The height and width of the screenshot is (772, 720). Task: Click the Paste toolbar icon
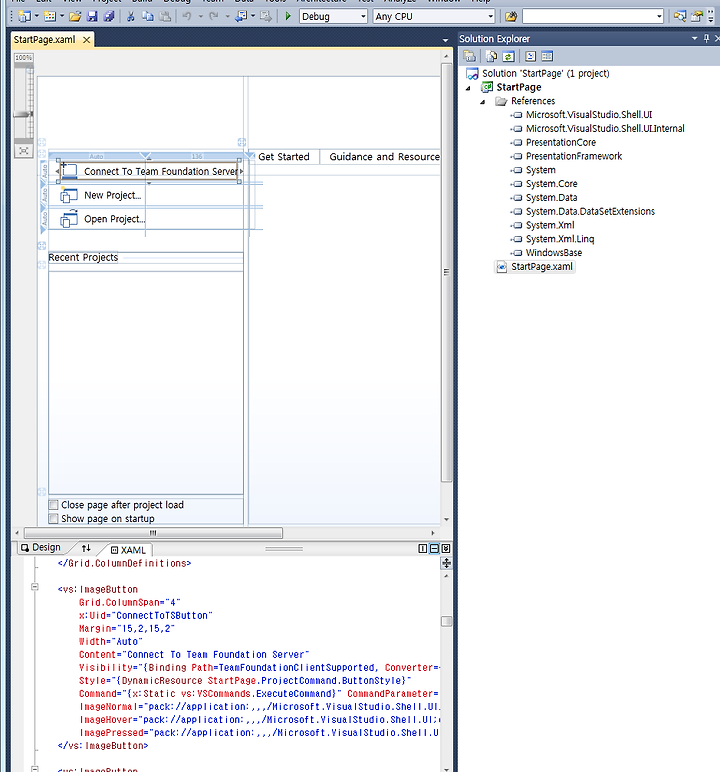tap(165, 16)
